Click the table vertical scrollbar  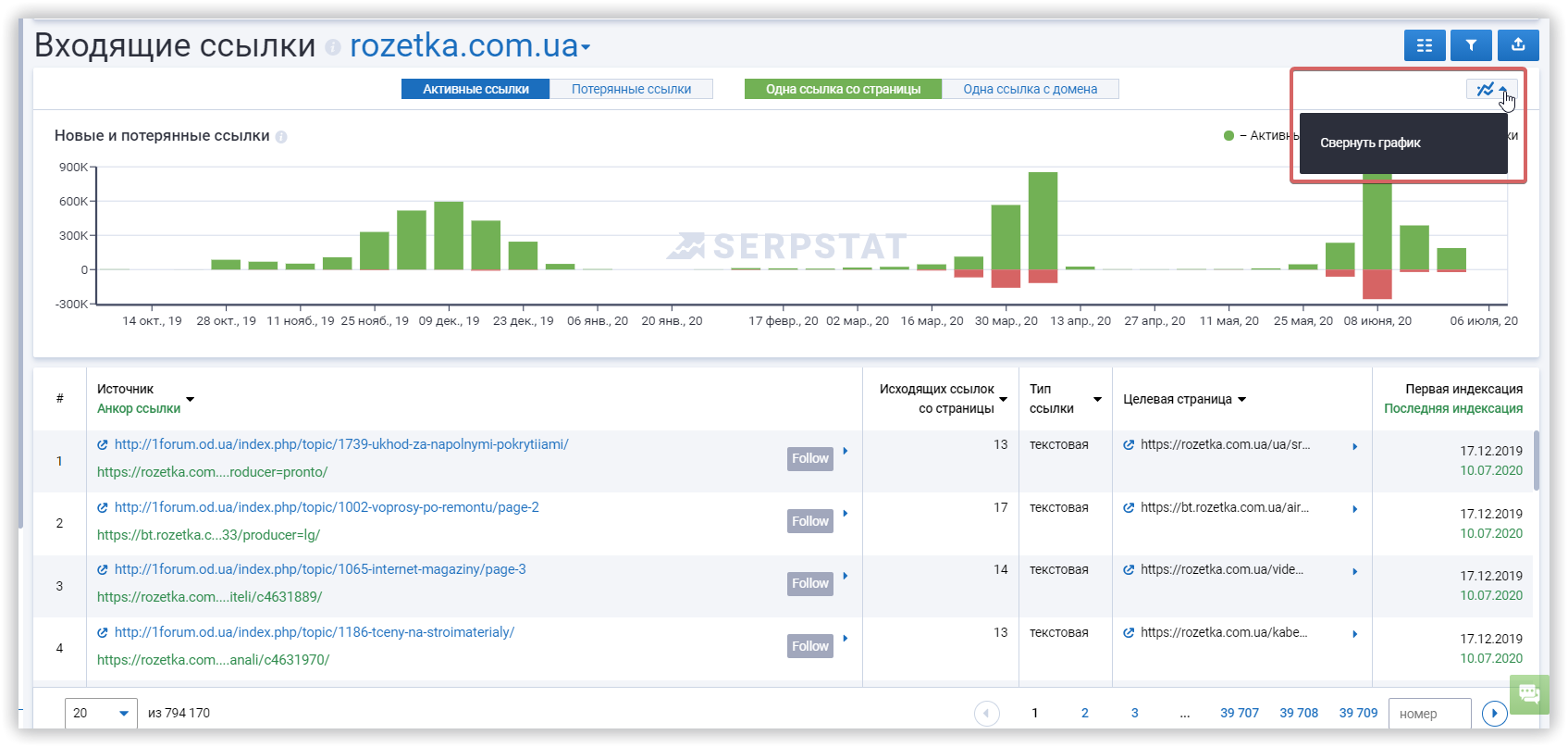(1537, 460)
